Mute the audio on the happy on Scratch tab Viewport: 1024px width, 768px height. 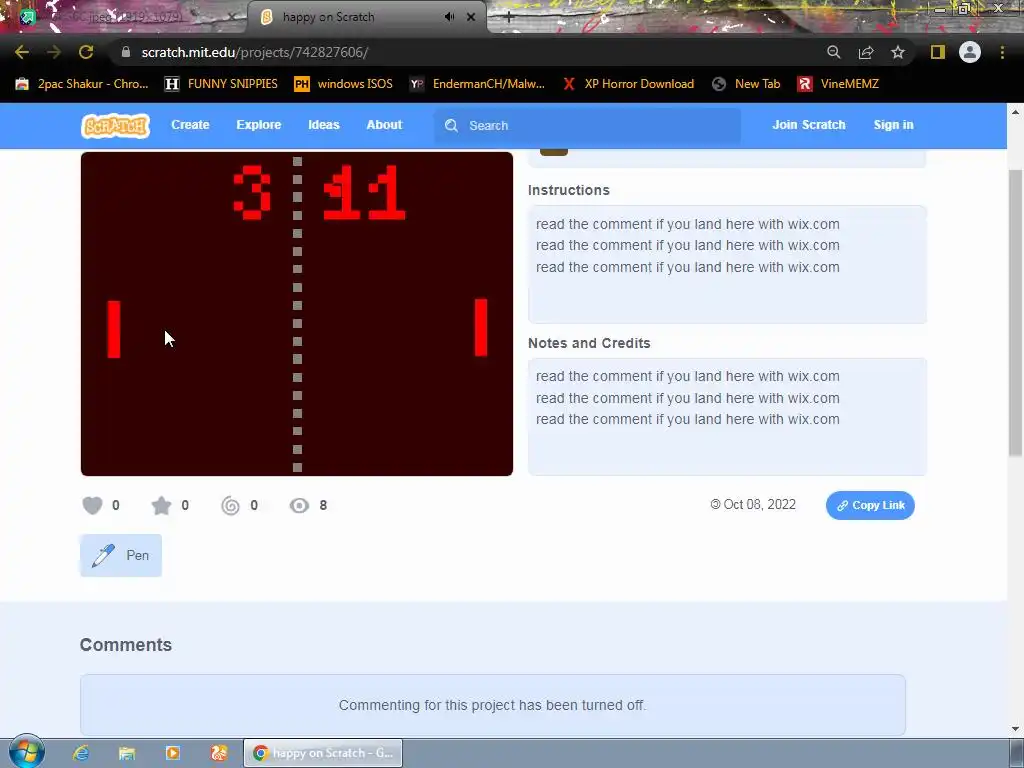[449, 17]
